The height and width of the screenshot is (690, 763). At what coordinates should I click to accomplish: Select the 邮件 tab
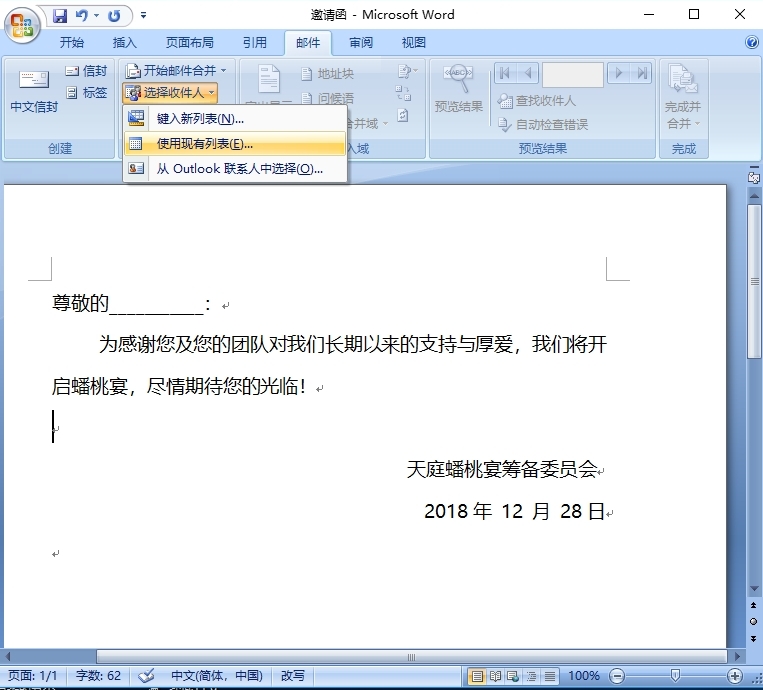coord(308,43)
